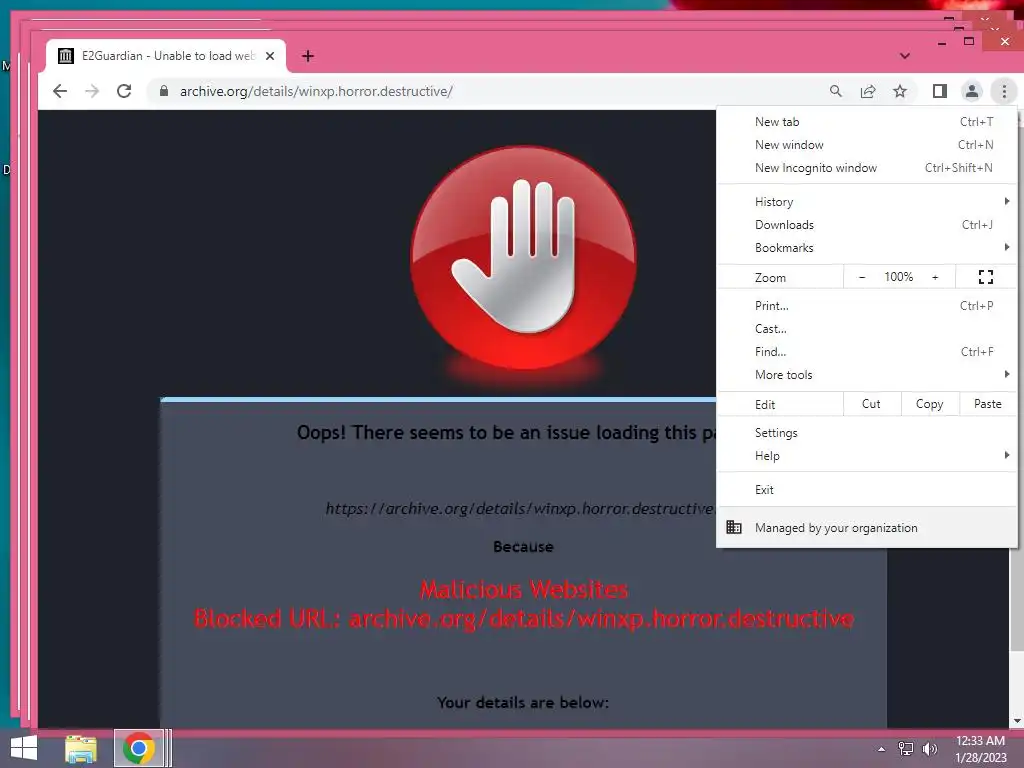The image size is (1024, 768).
Task: View site info via the padlock icon
Action: click(164, 91)
